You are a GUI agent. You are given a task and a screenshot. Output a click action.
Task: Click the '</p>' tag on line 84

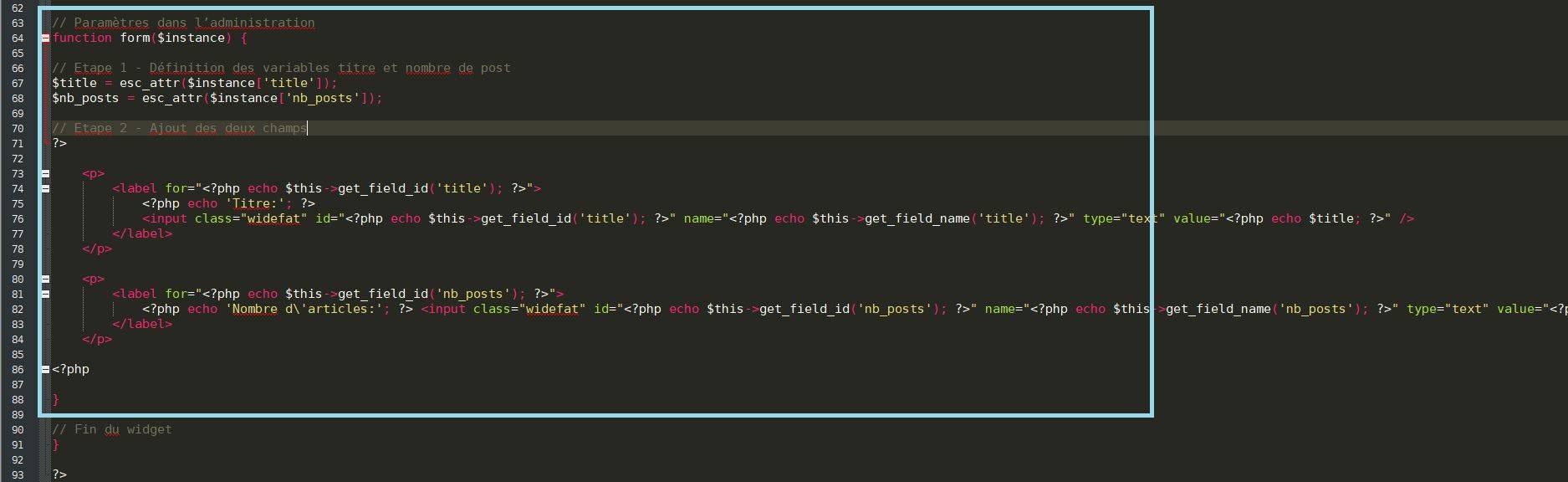pyautogui.click(x=97, y=339)
